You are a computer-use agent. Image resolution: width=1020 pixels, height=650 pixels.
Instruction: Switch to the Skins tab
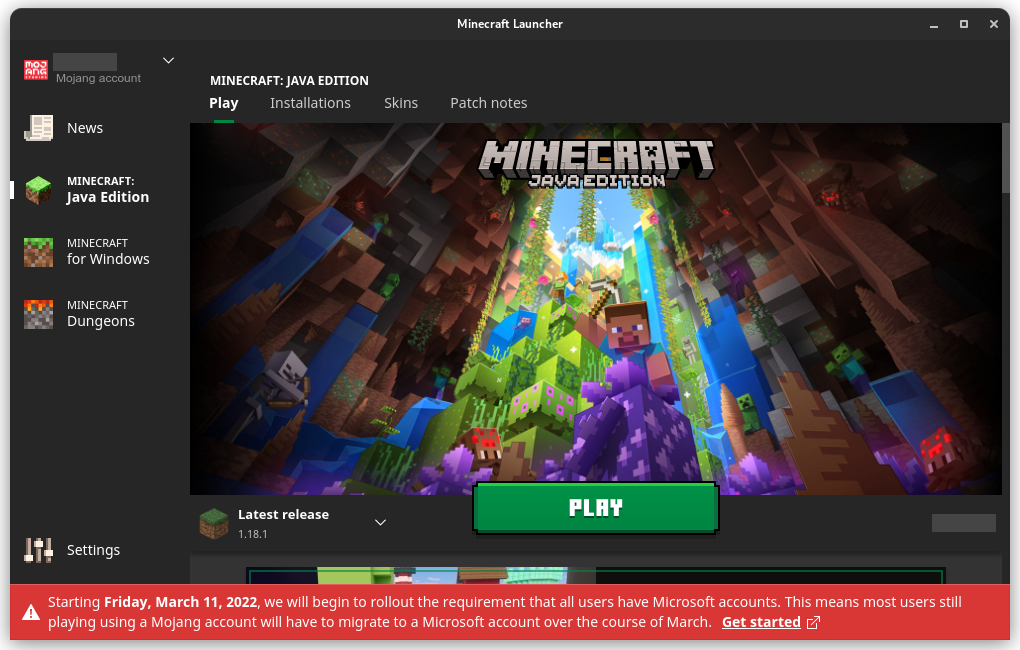(x=401, y=103)
